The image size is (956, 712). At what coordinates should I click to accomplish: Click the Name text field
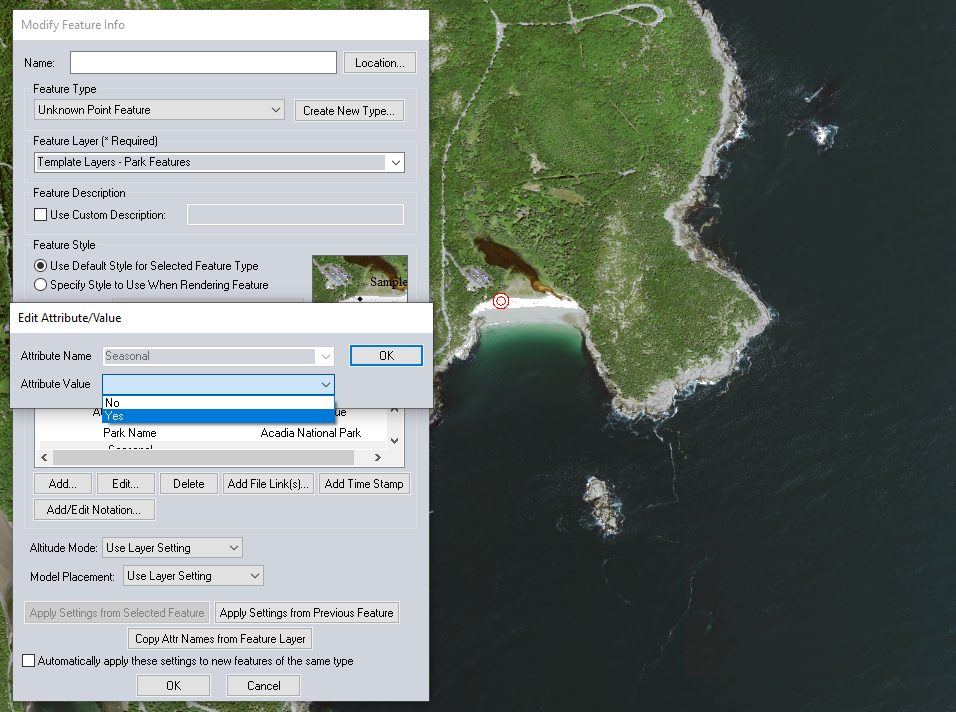[x=203, y=63]
